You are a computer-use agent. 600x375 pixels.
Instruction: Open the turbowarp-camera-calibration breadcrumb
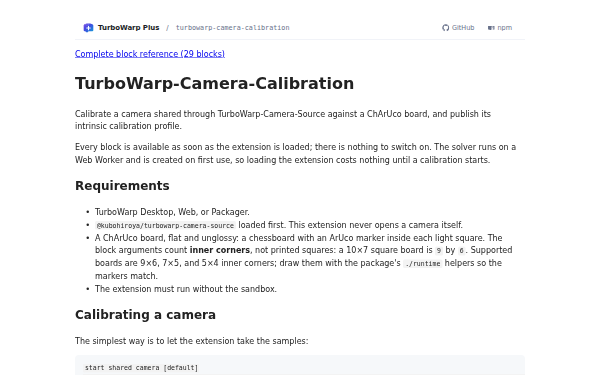pyautogui.click(x=232, y=28)
